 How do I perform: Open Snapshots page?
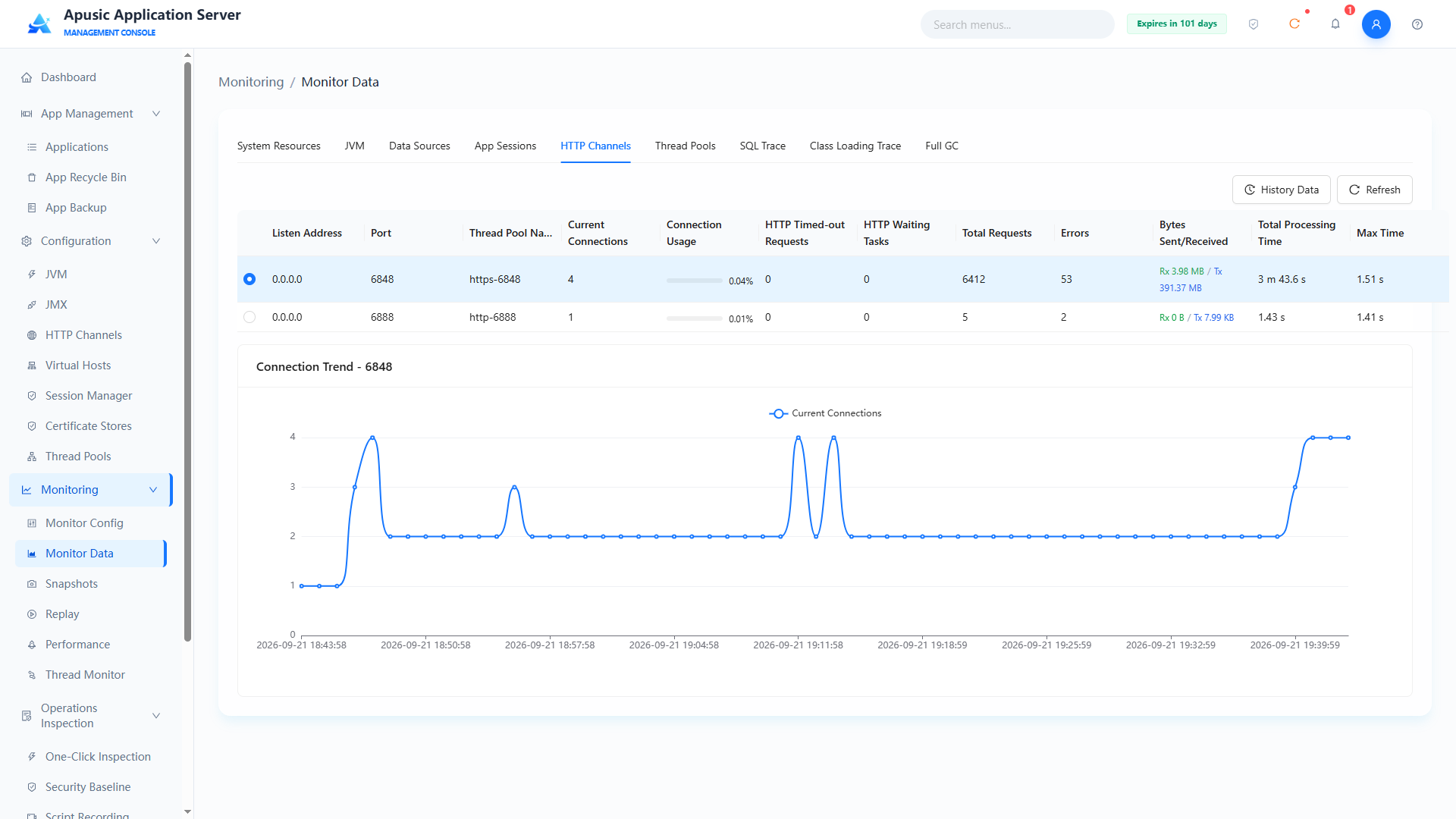tap(91, 584)
